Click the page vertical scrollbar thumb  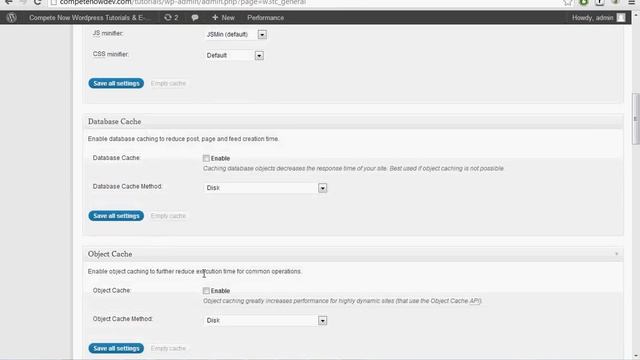tap(635, 119)
